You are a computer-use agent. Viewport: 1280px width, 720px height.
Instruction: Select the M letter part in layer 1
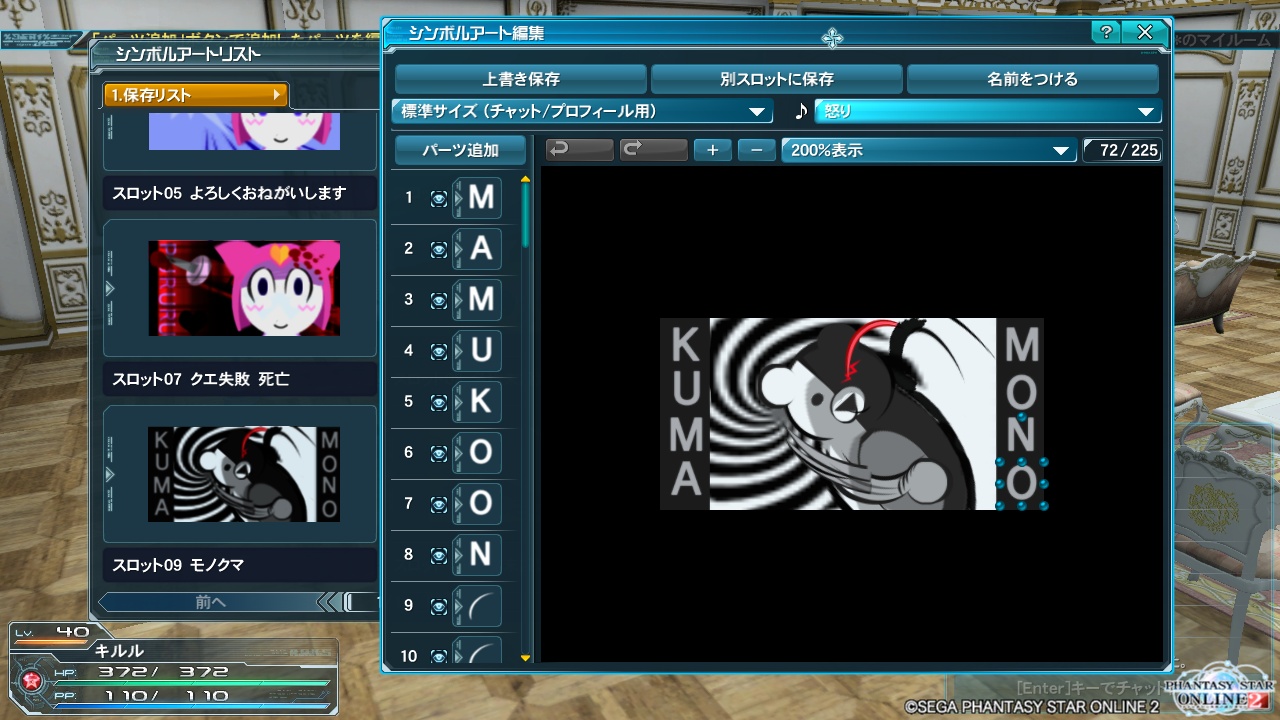pyautogui.click(x=481, y=198)
